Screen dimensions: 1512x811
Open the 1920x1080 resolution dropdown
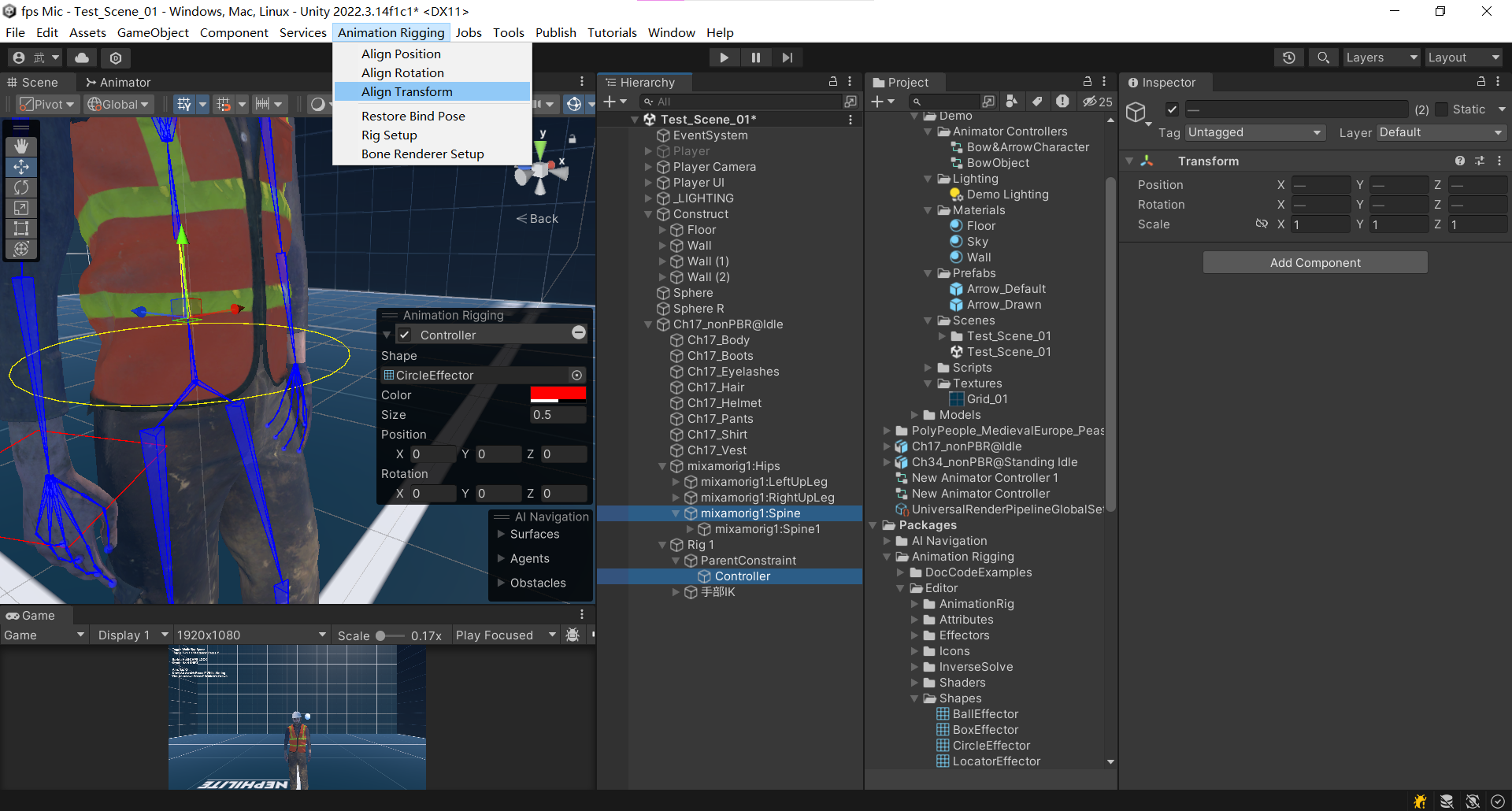point(250,635)
